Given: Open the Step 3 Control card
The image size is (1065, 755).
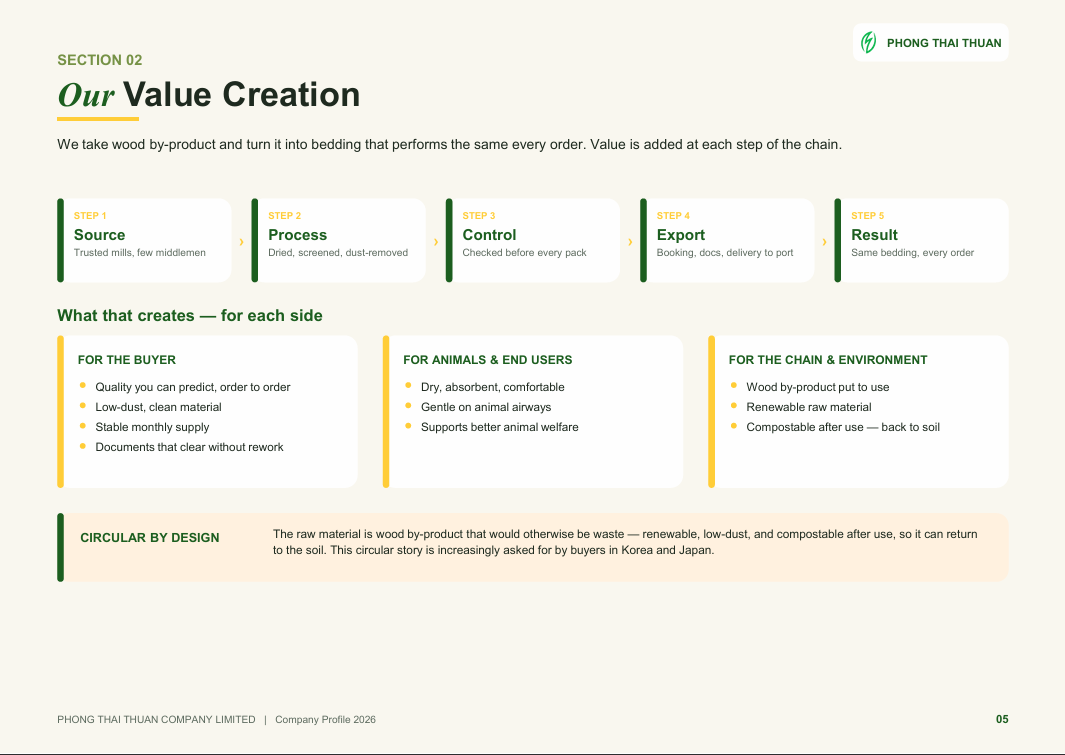Looking at the screenshot, I should [533, 240].
